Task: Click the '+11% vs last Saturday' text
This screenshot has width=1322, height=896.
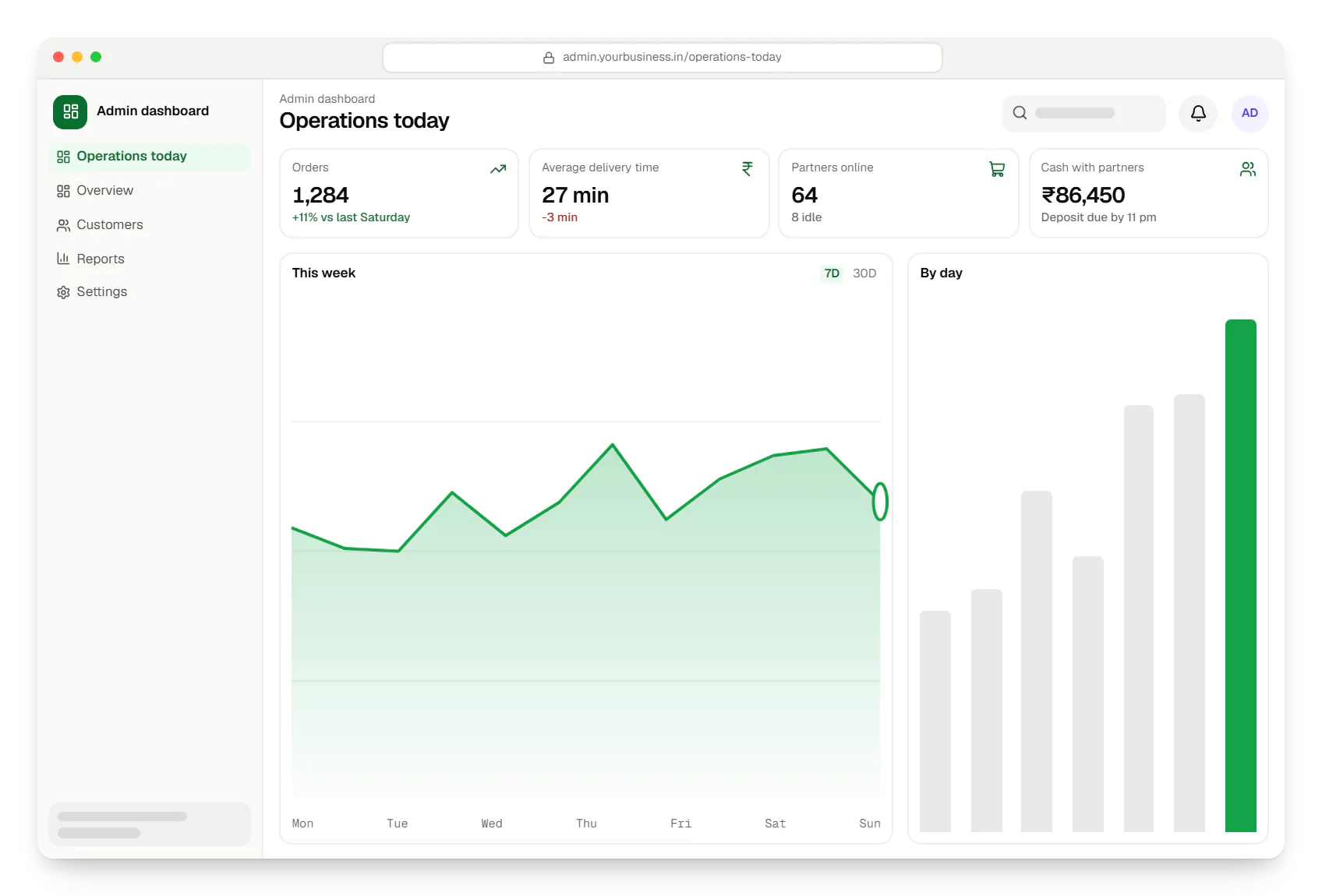Action: 351,217
